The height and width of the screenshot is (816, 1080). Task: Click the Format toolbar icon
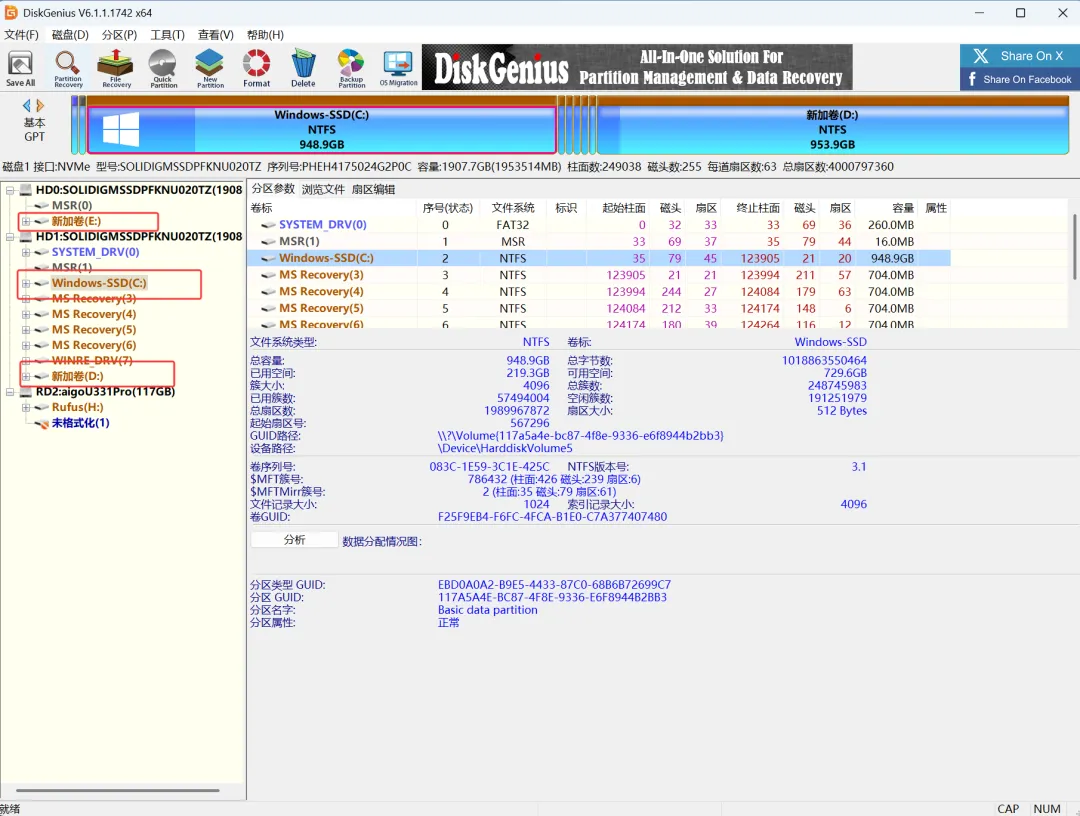tap(256, 68)
